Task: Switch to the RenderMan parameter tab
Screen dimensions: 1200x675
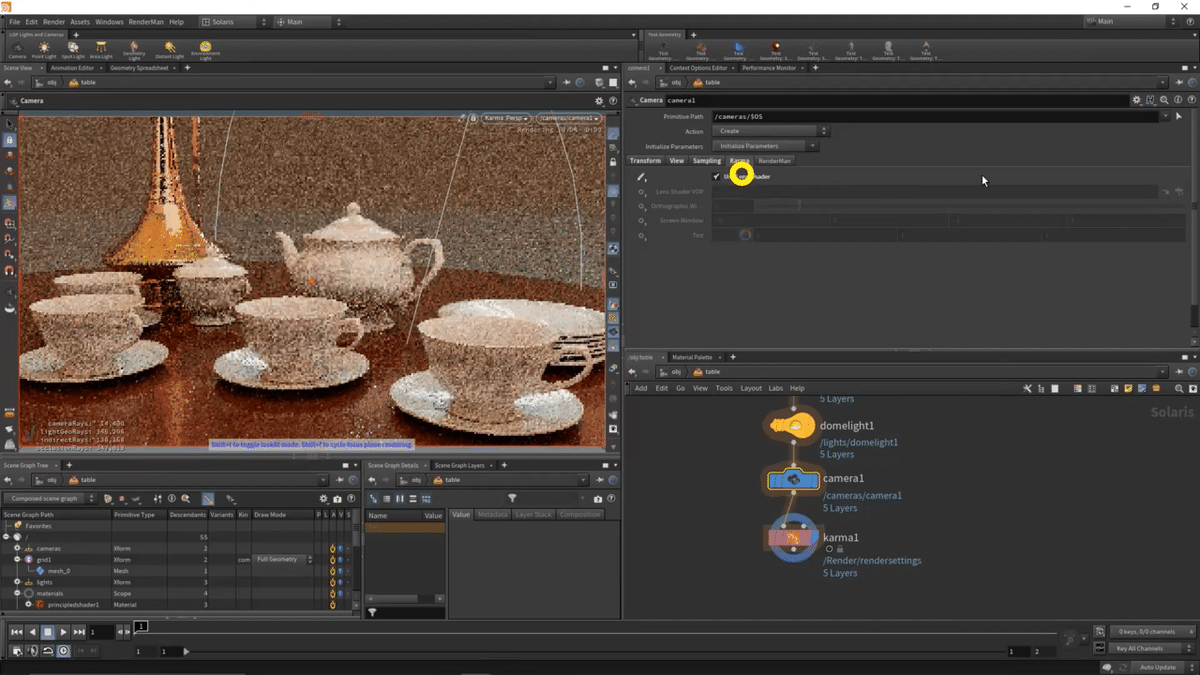Action: (x=774, y=161)
